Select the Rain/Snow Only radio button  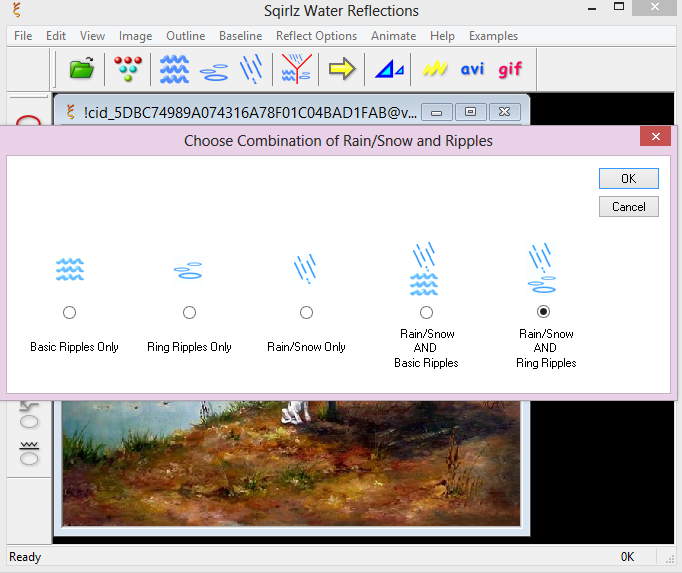click(x=306, y=313)
